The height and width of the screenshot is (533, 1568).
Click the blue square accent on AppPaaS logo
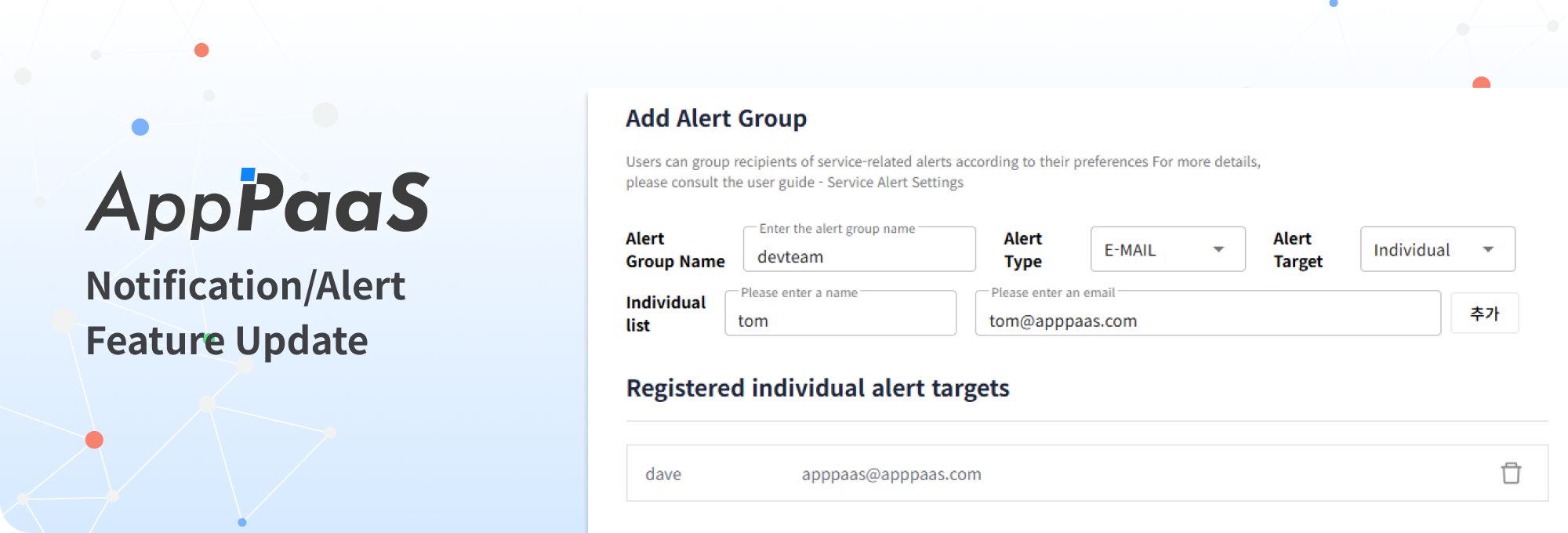[248, 174]
